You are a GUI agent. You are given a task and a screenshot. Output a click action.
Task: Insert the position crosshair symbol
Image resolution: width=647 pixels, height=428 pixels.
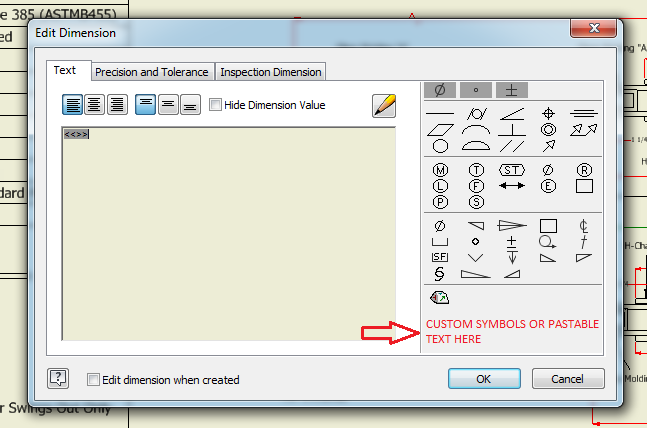click(548, 113)
